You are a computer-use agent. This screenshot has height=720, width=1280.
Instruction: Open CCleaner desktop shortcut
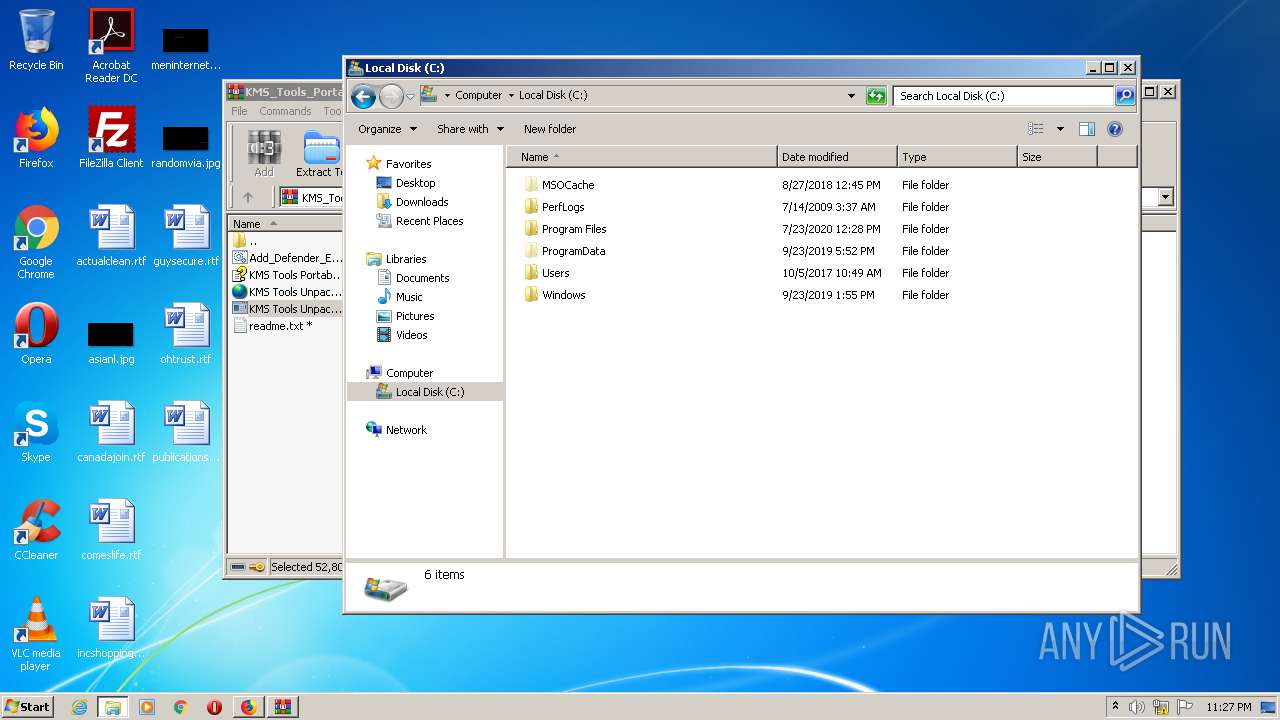pyautogui.click(x=36, y=530)
